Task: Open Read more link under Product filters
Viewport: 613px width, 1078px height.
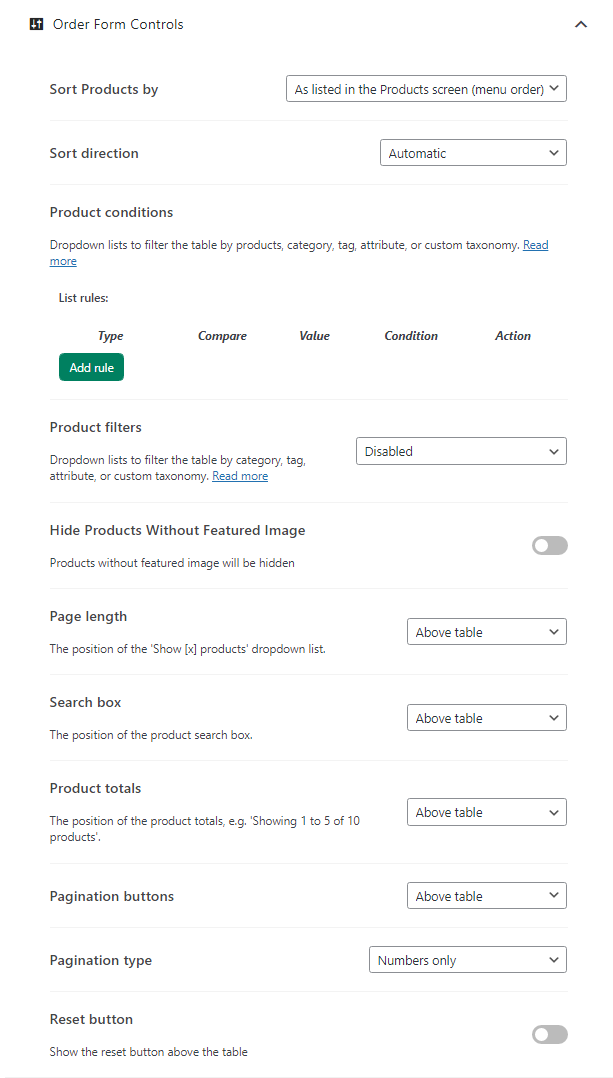Action: (240, 476)
